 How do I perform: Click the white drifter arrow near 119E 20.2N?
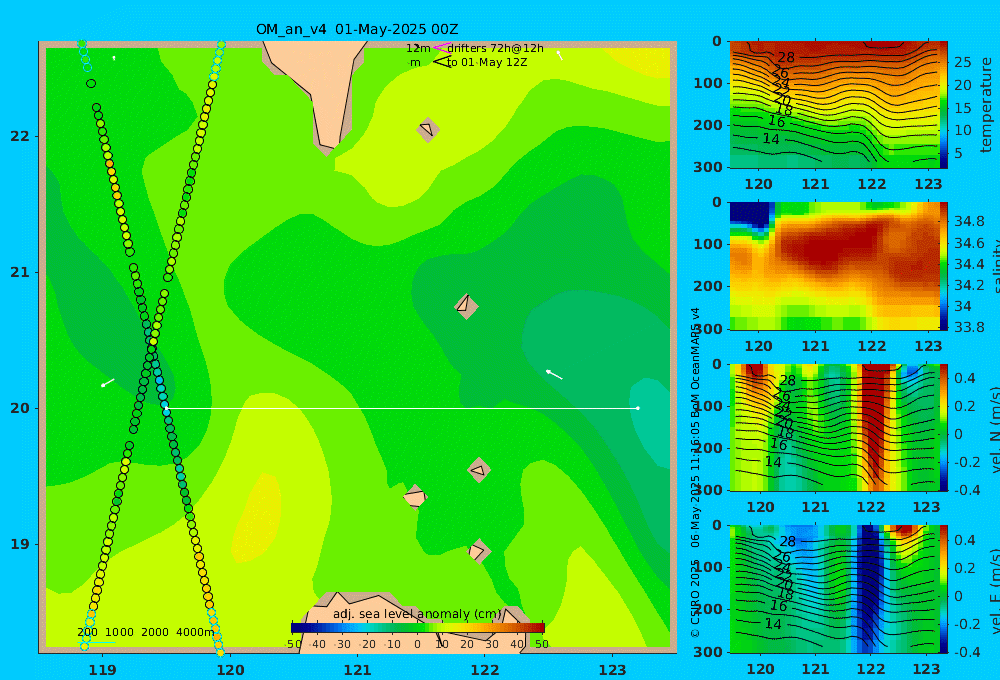(x=107, y=383)
